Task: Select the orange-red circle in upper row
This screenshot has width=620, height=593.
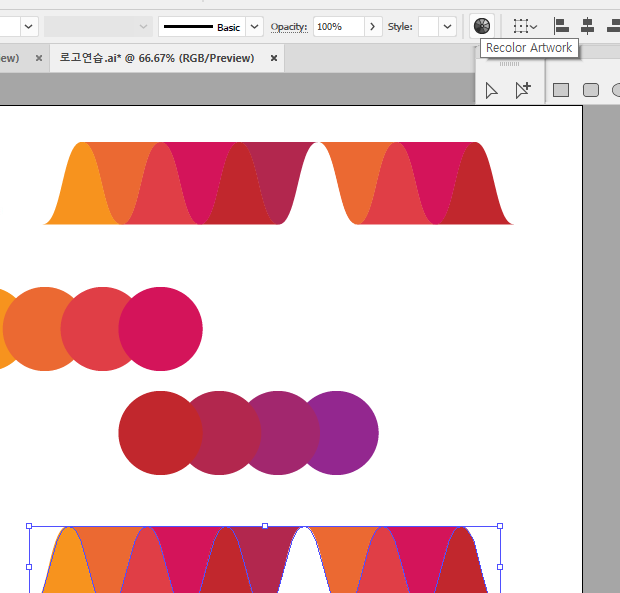Action: [x=38, y=329]
